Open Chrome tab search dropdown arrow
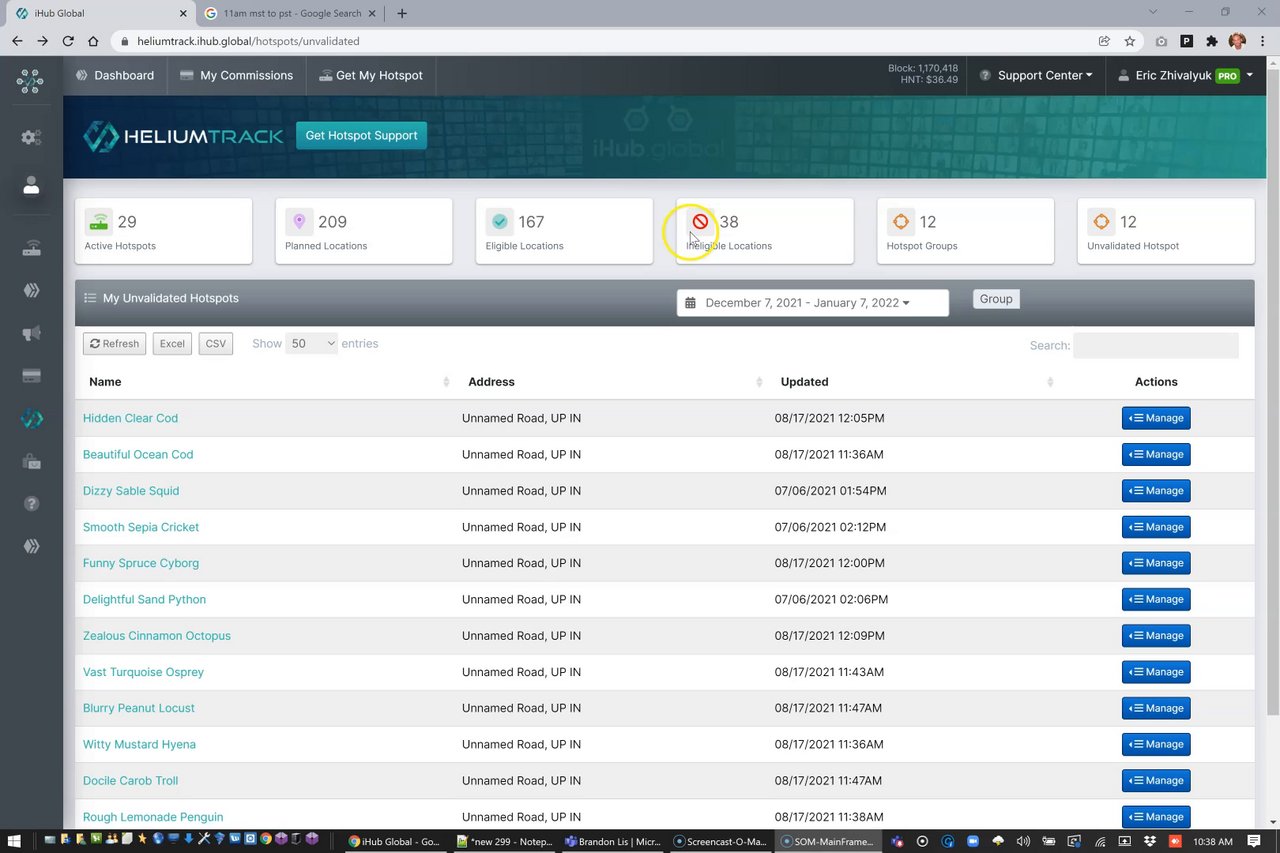Screen dimensions: 1280x853 click(1153, 13)
